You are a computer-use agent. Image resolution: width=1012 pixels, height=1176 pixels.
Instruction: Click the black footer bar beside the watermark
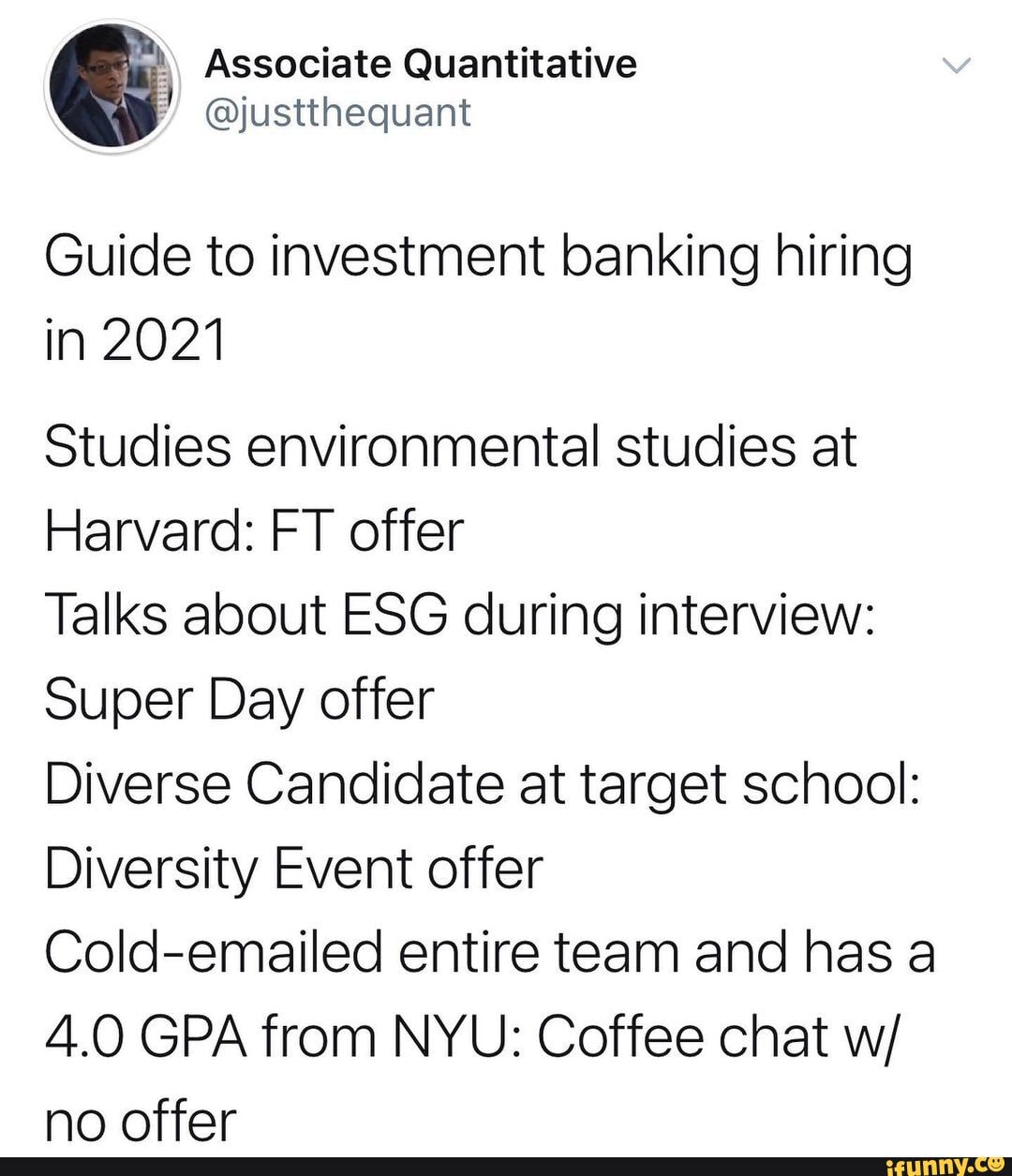[x=422, y=1166]
